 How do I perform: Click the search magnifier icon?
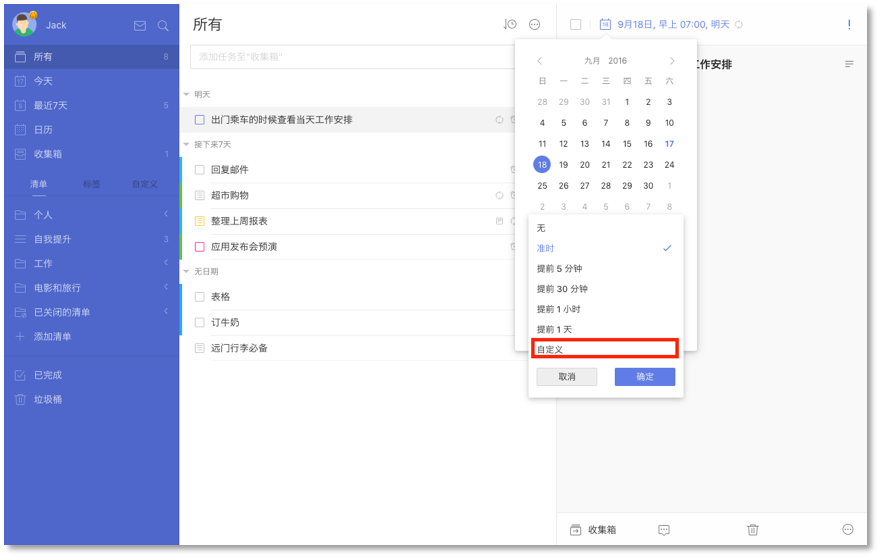pyautogui.click(x=163, y=26)
